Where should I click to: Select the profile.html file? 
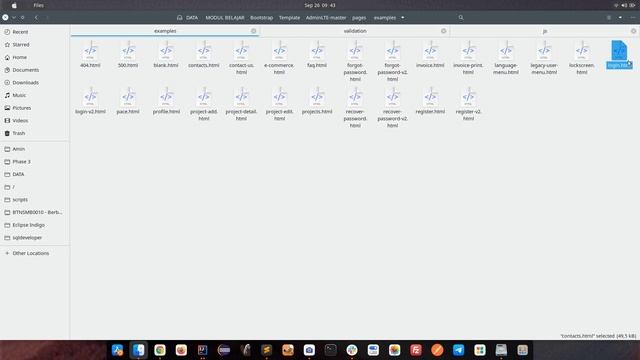[166, 101]
